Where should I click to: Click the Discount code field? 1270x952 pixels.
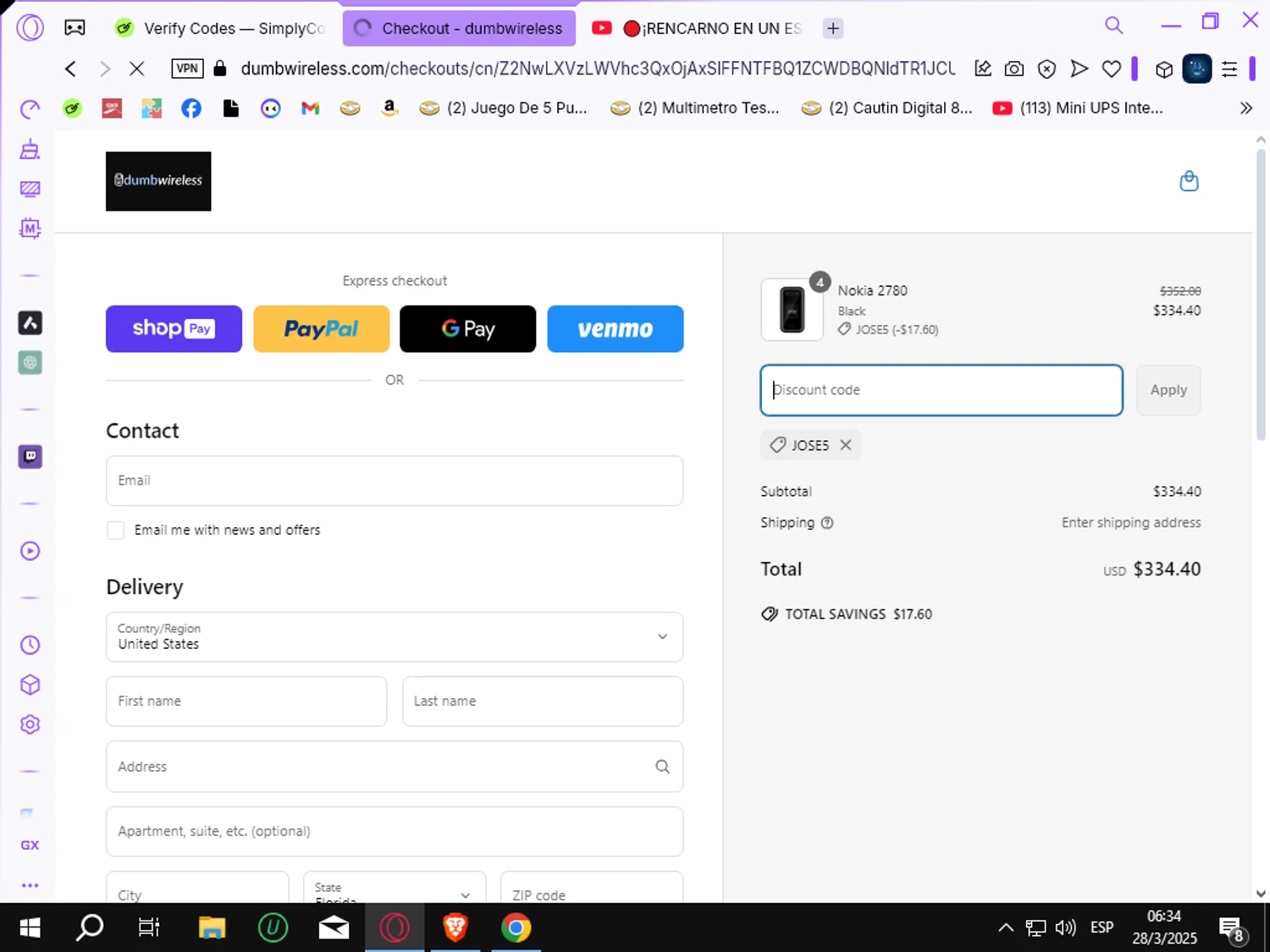941,390
